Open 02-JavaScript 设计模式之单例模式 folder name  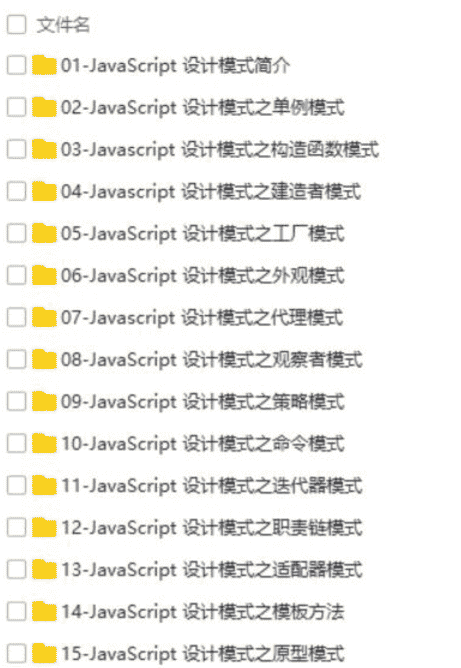(203, 107)
